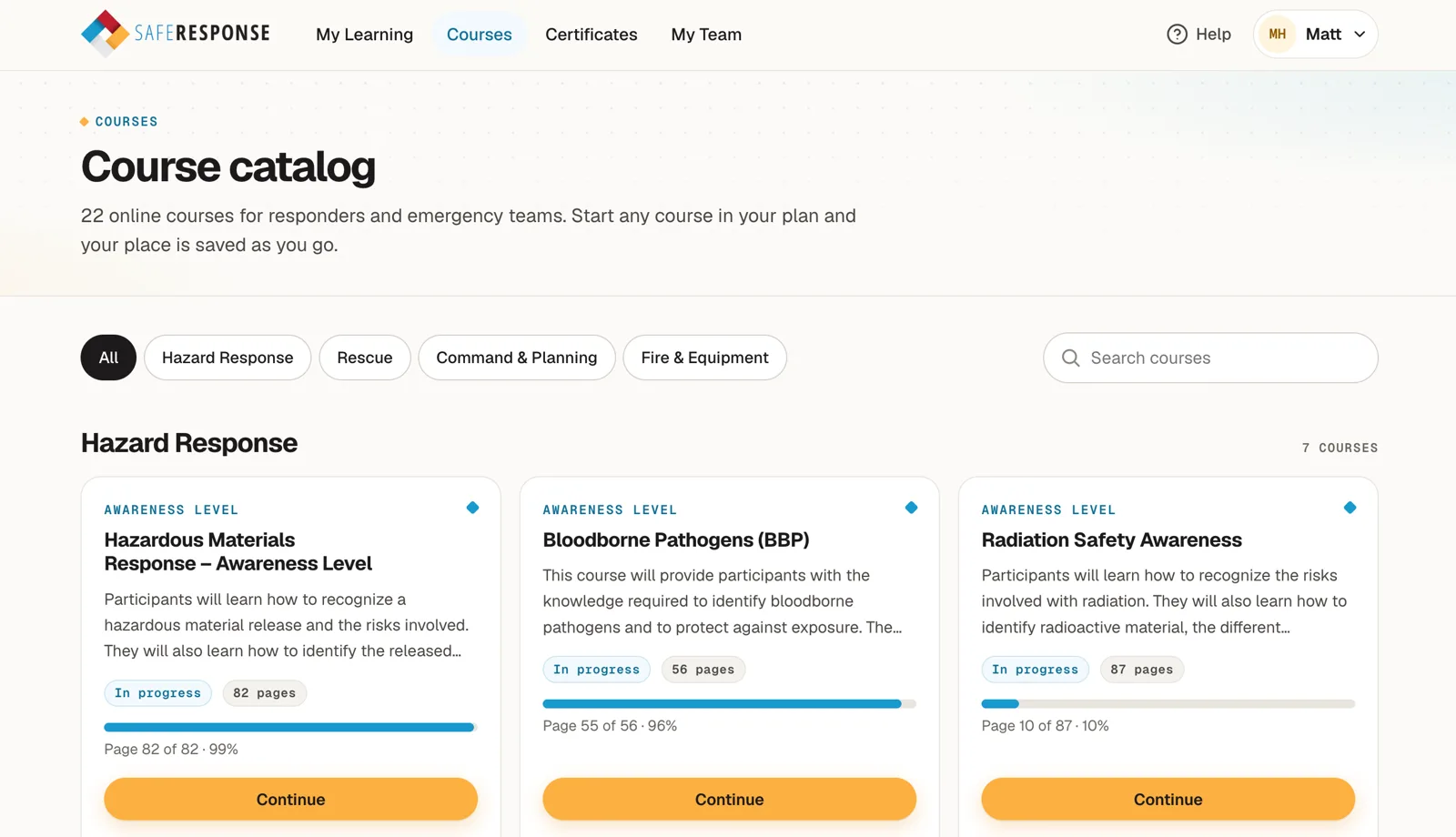This screenshot has height=837, width=1456.
Task: Open the My Learning tab
Action: 364,35
